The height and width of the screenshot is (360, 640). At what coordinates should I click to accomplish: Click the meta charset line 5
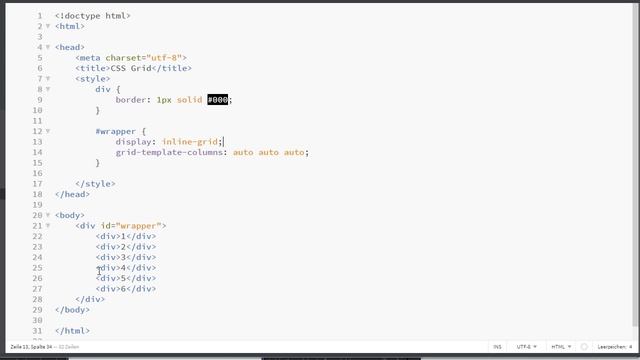[131, 58]
